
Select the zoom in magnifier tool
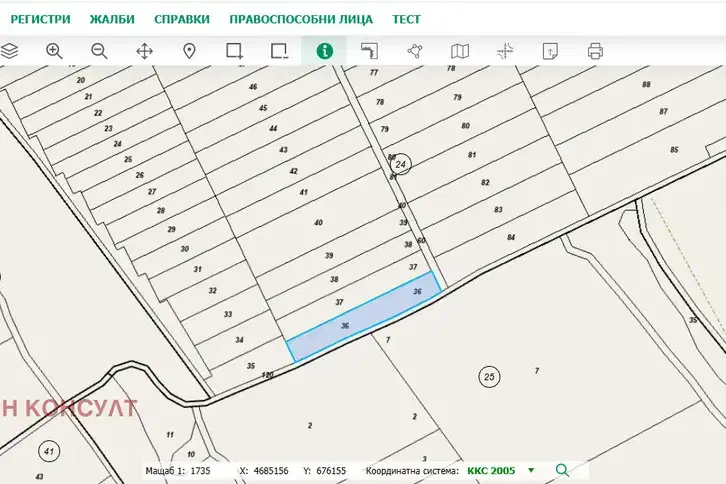pyautogui.click(x=54, y=50)
